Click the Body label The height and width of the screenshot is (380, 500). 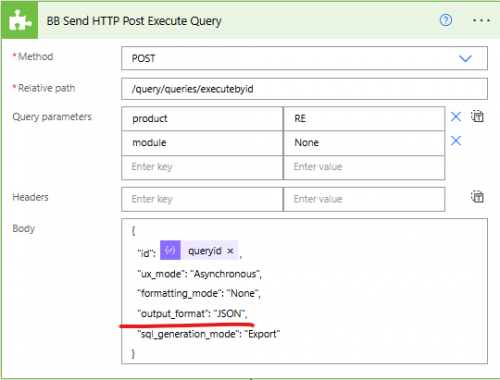click(x=24, y=229)
